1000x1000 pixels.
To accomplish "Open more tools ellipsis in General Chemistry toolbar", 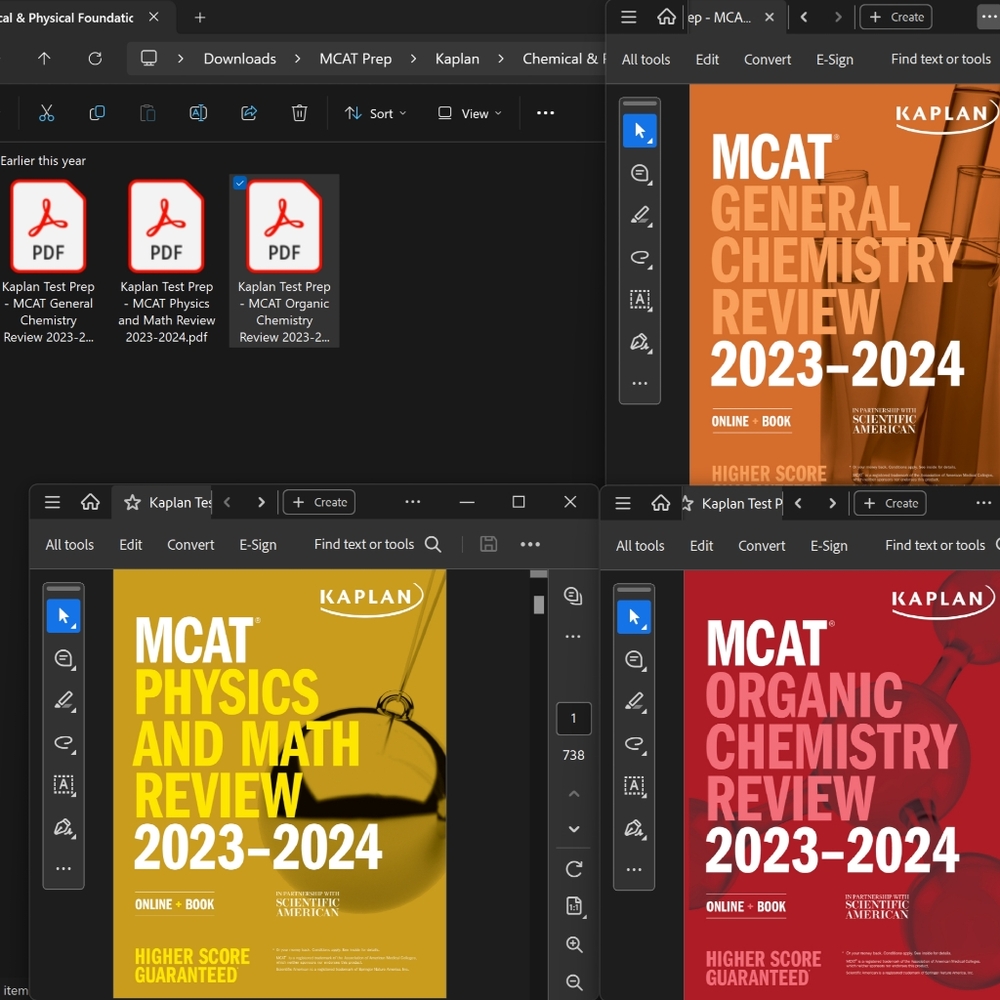I will (x=640, y=383).
